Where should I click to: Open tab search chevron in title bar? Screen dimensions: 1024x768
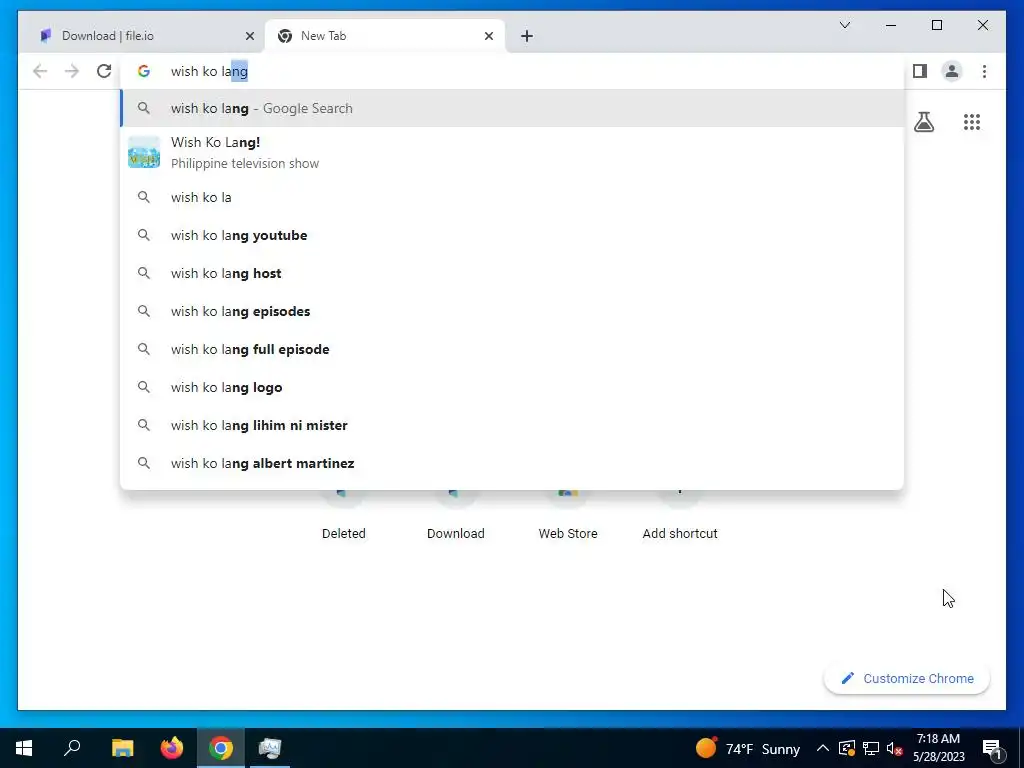(844, 25)
